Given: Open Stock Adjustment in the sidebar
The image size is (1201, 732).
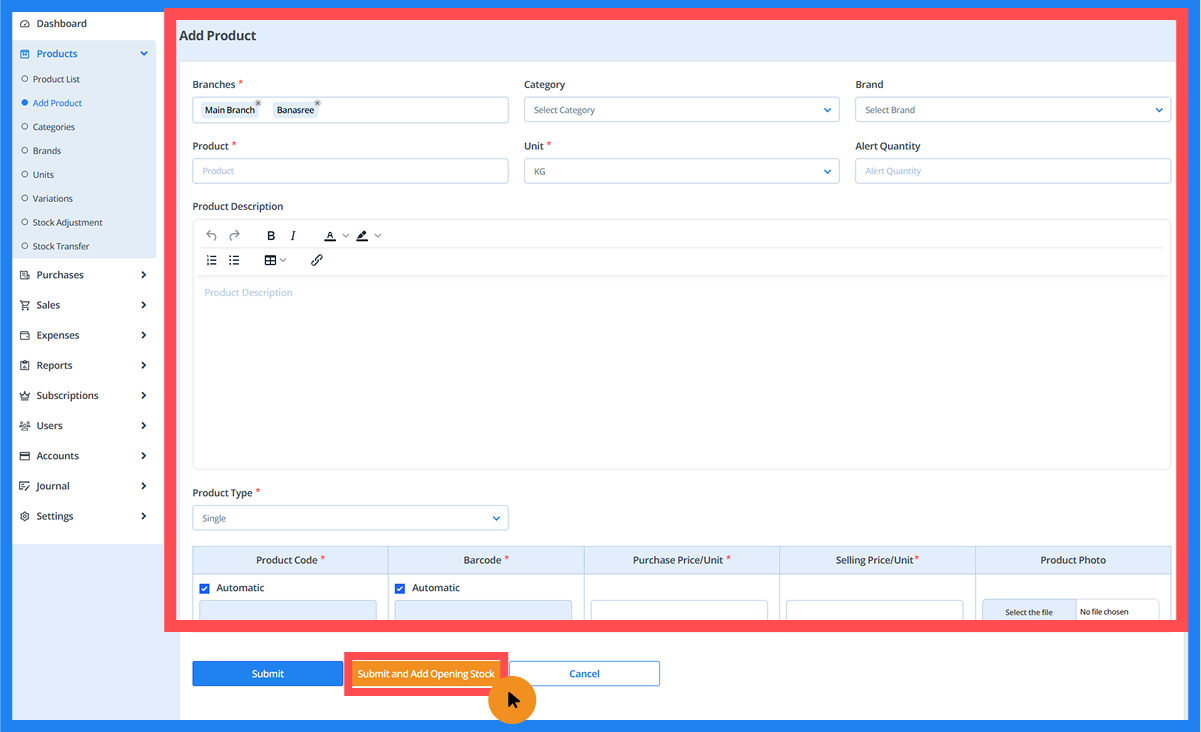Looking at the screenshot, I should [x=67, y=222].
